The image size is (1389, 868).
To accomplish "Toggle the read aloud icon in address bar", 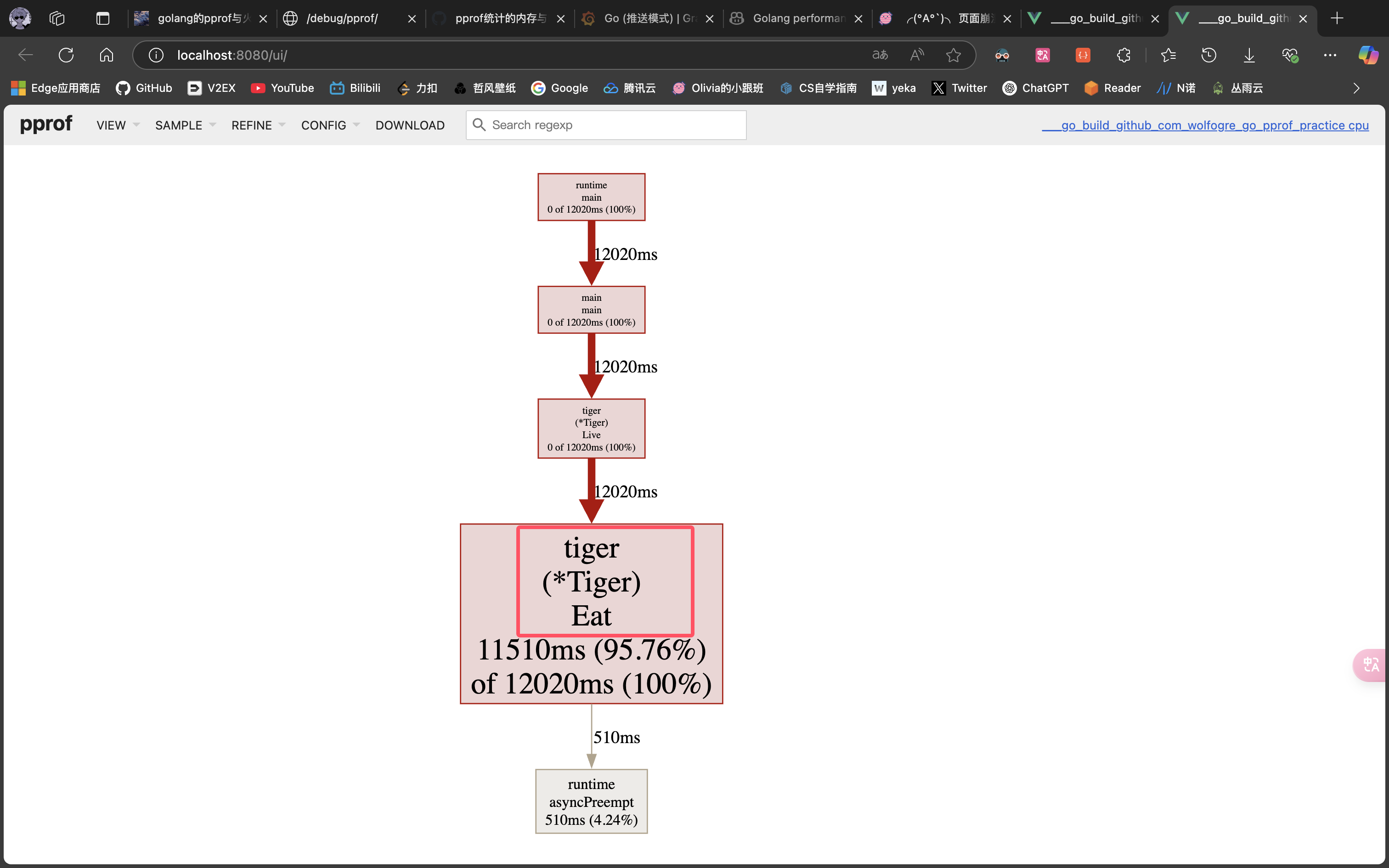I will 917,55.
